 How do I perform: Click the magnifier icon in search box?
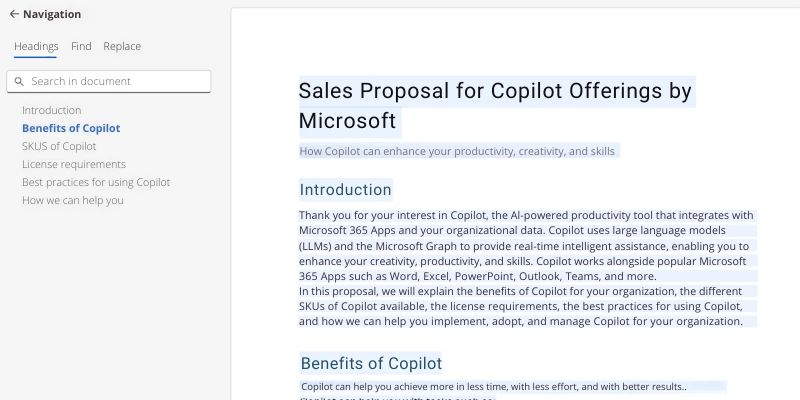tap(19, 82)
